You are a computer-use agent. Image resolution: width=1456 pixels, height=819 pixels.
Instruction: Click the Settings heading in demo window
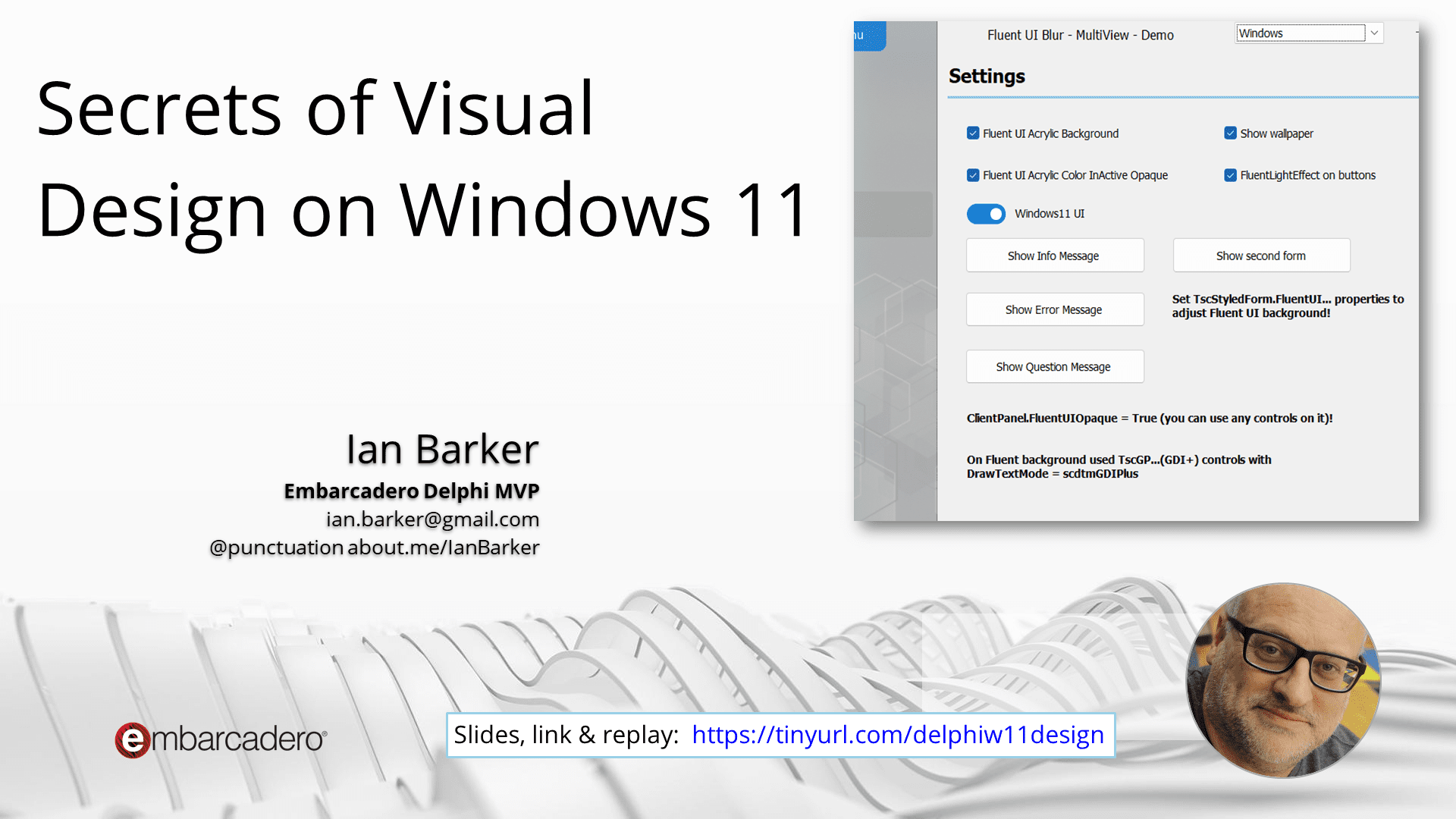point(987,77)
